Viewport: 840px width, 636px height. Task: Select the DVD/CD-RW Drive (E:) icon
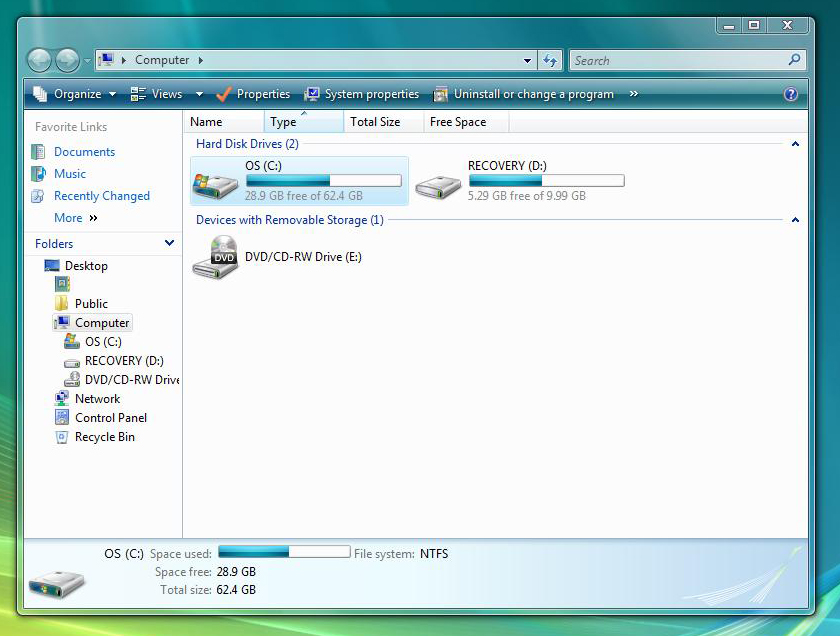[x=215, y=257]
